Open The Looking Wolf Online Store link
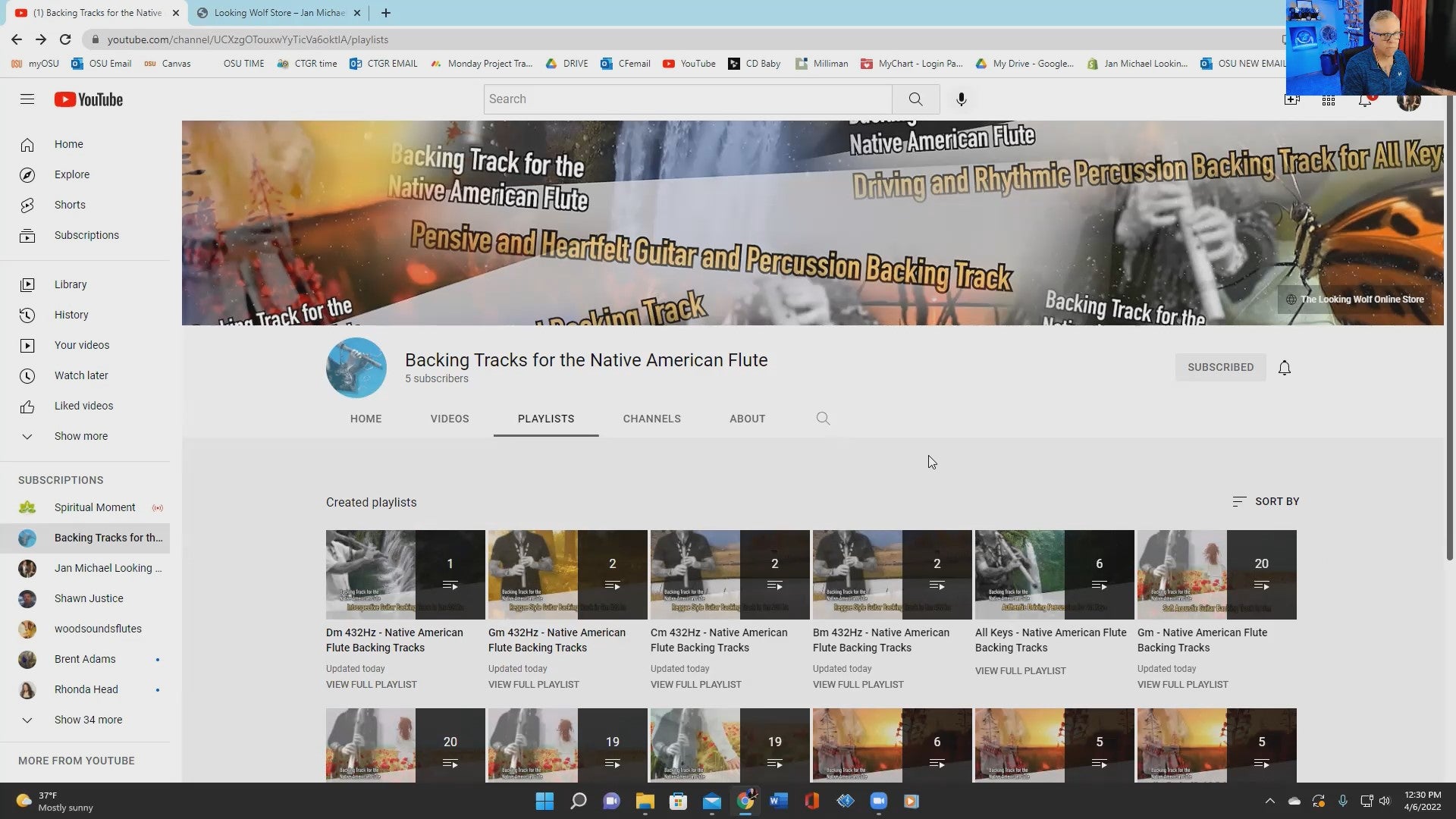 point(1361,300)
